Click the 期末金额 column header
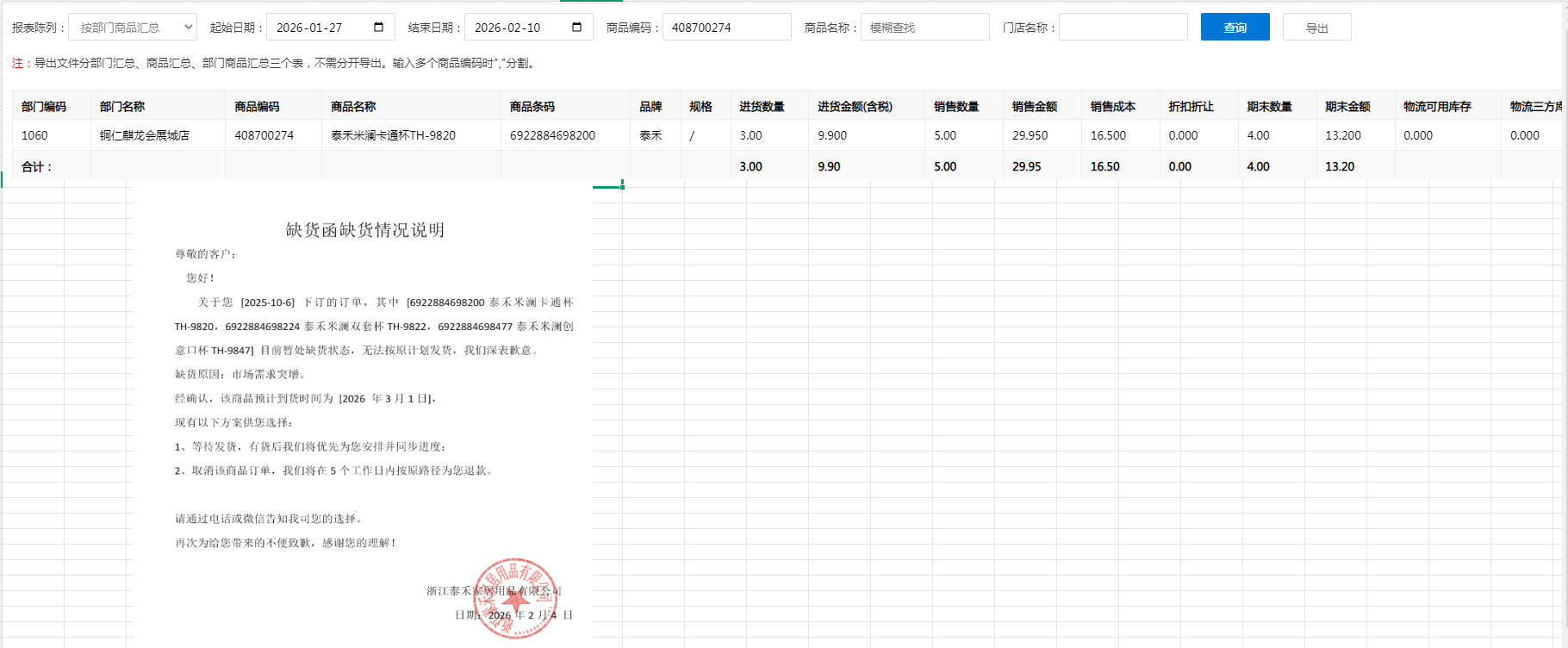 1347,107
